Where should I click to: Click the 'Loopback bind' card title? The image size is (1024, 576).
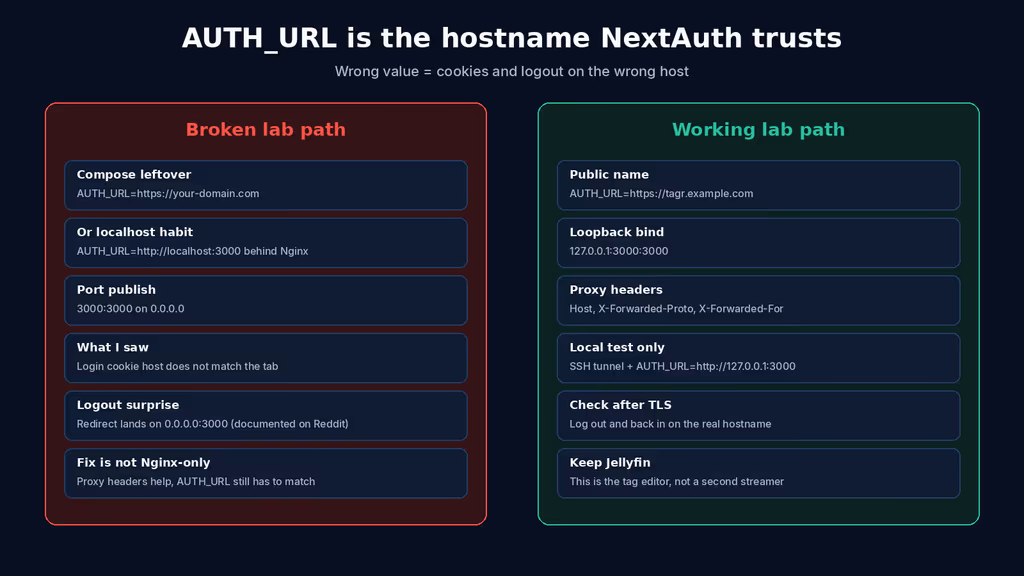[616, 232]
